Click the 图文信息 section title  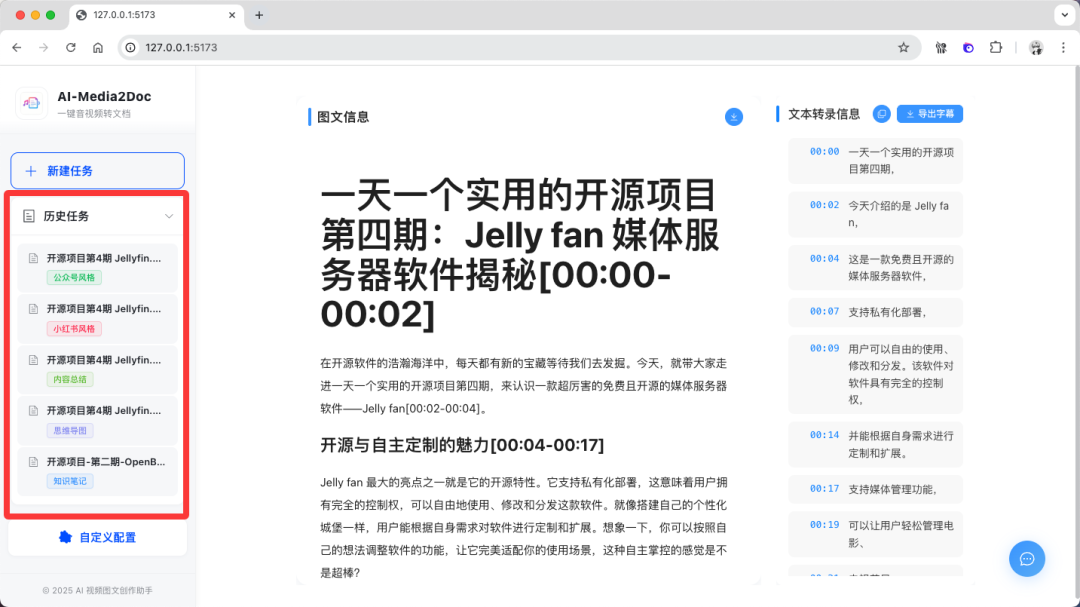coord(343,117)
